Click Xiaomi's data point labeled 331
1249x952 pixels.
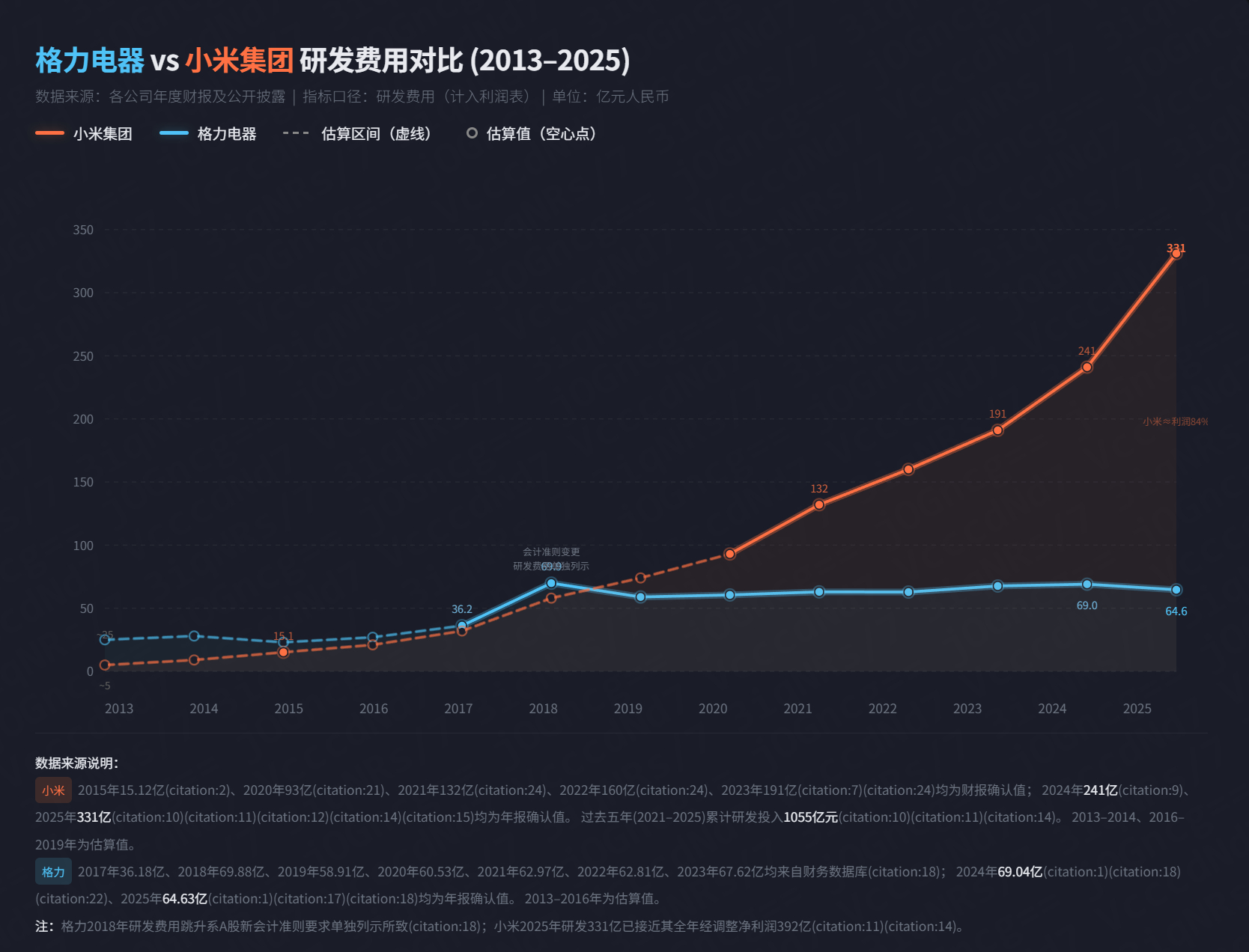point(1176,254)
